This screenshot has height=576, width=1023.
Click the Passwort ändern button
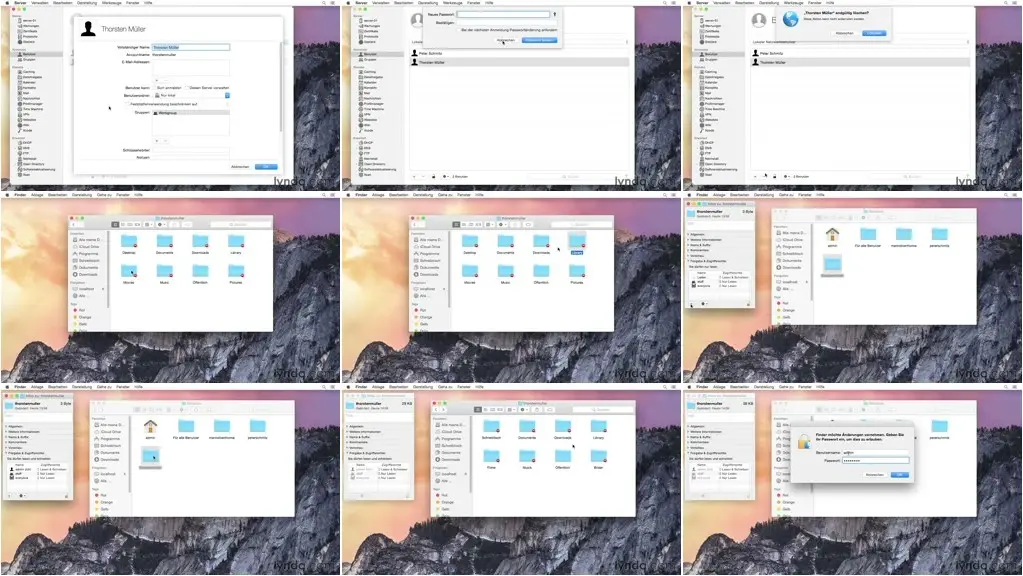click(x=540, y=40)
